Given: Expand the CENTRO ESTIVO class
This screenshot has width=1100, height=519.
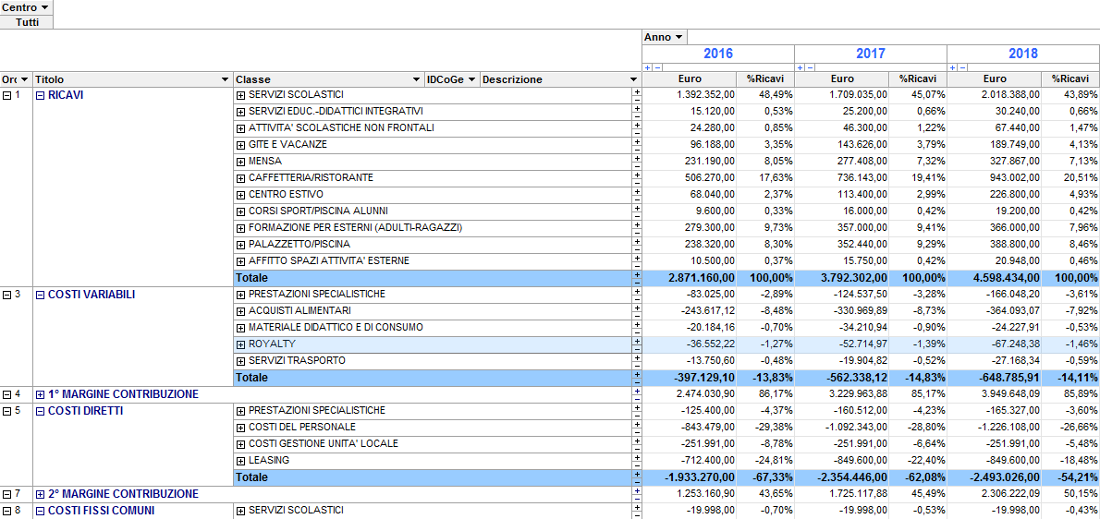Looking at the screenshot, I should [x=241, y=195].
